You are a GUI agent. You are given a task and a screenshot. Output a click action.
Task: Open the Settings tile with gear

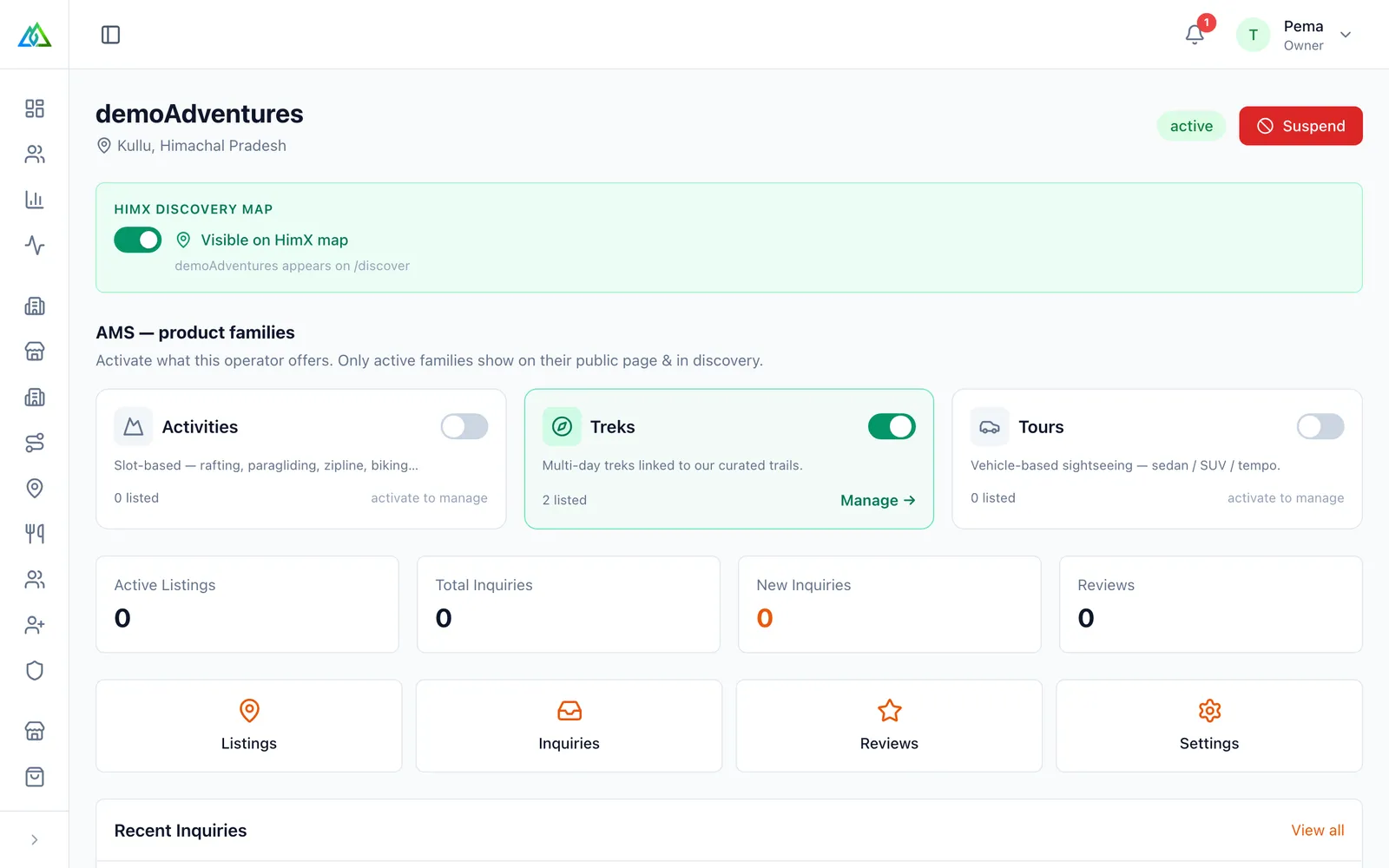pyautogui.click(x=1209, y=726)
